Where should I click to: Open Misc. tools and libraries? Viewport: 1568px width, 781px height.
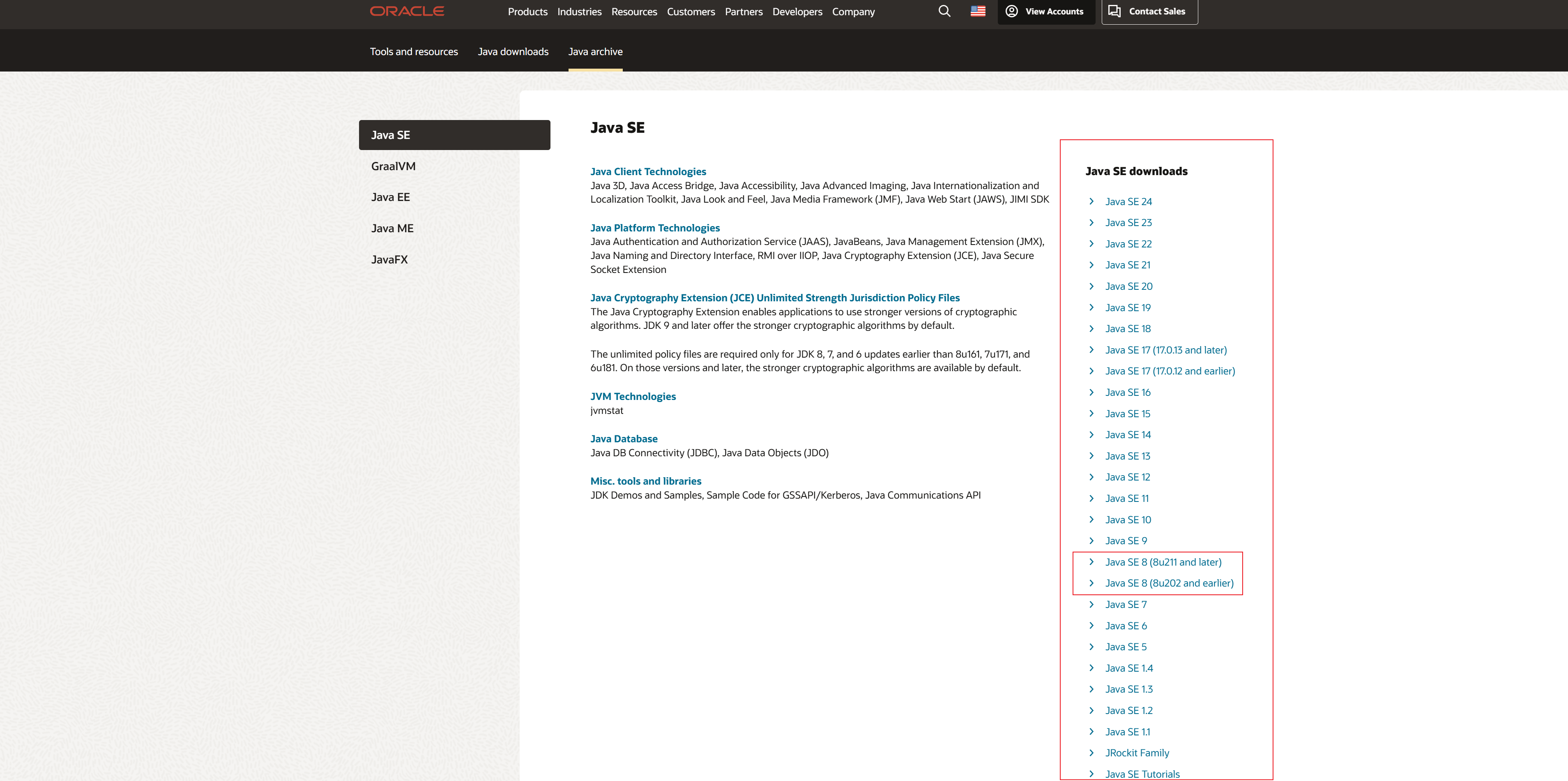point(645,481)
